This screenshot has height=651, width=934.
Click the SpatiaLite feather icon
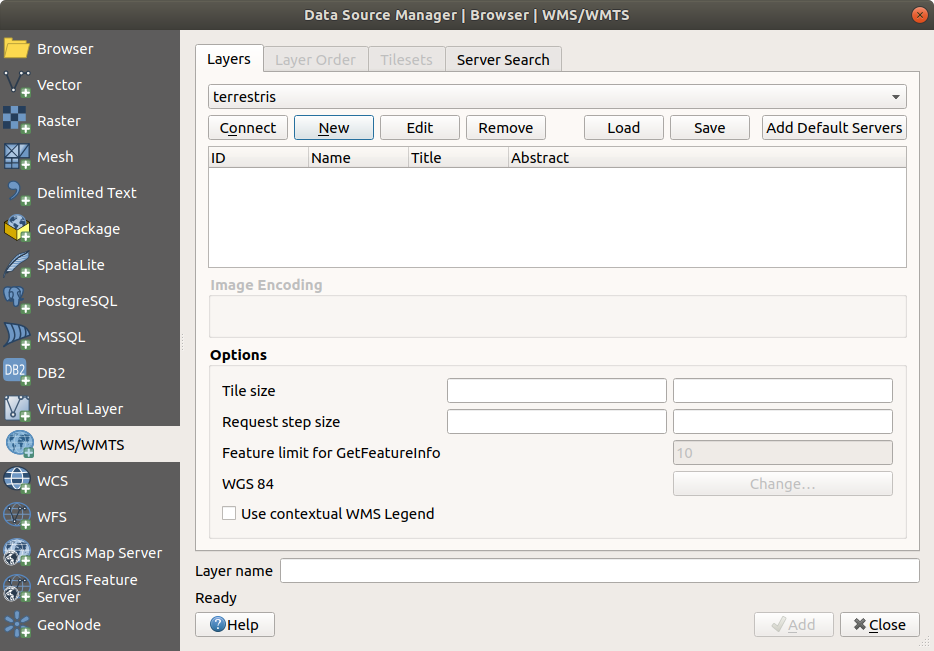click(x=18, y=265)
